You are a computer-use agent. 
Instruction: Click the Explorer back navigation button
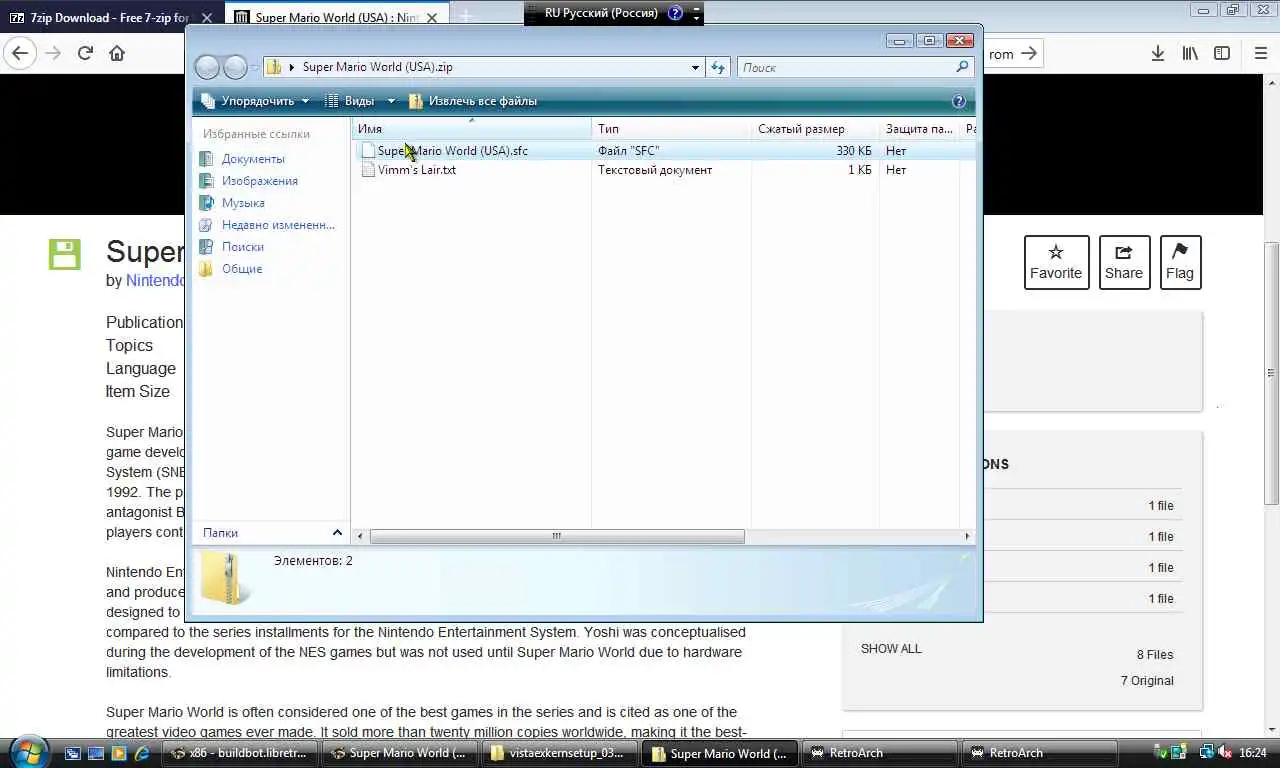pos(207,67)
